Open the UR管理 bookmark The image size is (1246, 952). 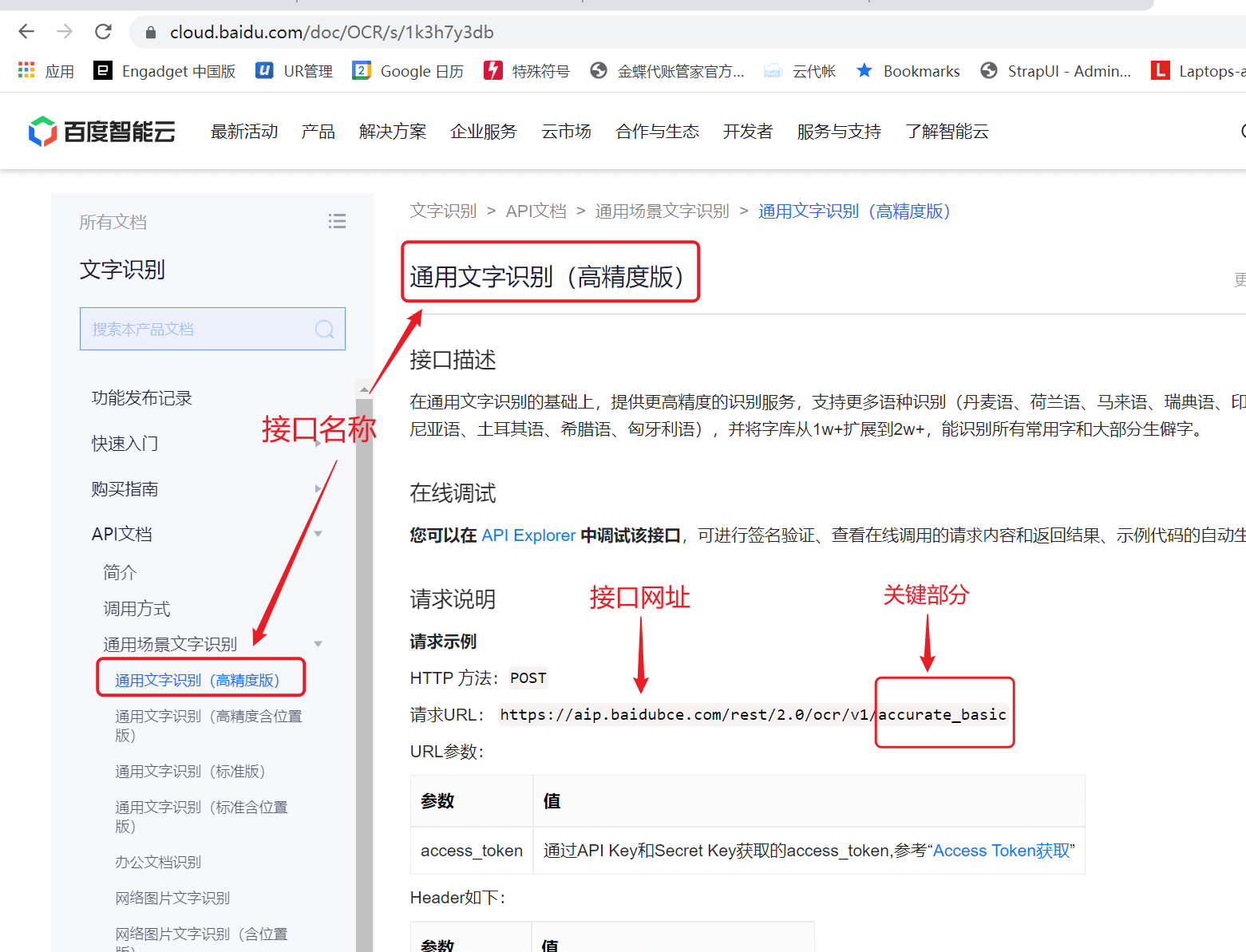(294, 71)
